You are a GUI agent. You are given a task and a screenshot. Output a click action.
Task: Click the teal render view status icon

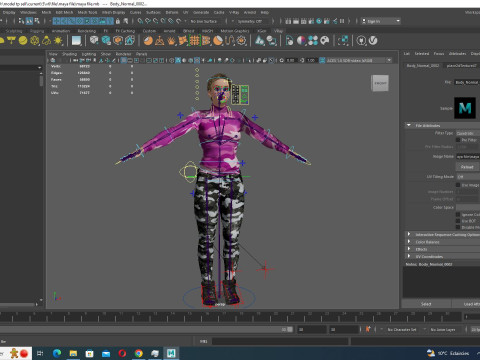[319, 21]
